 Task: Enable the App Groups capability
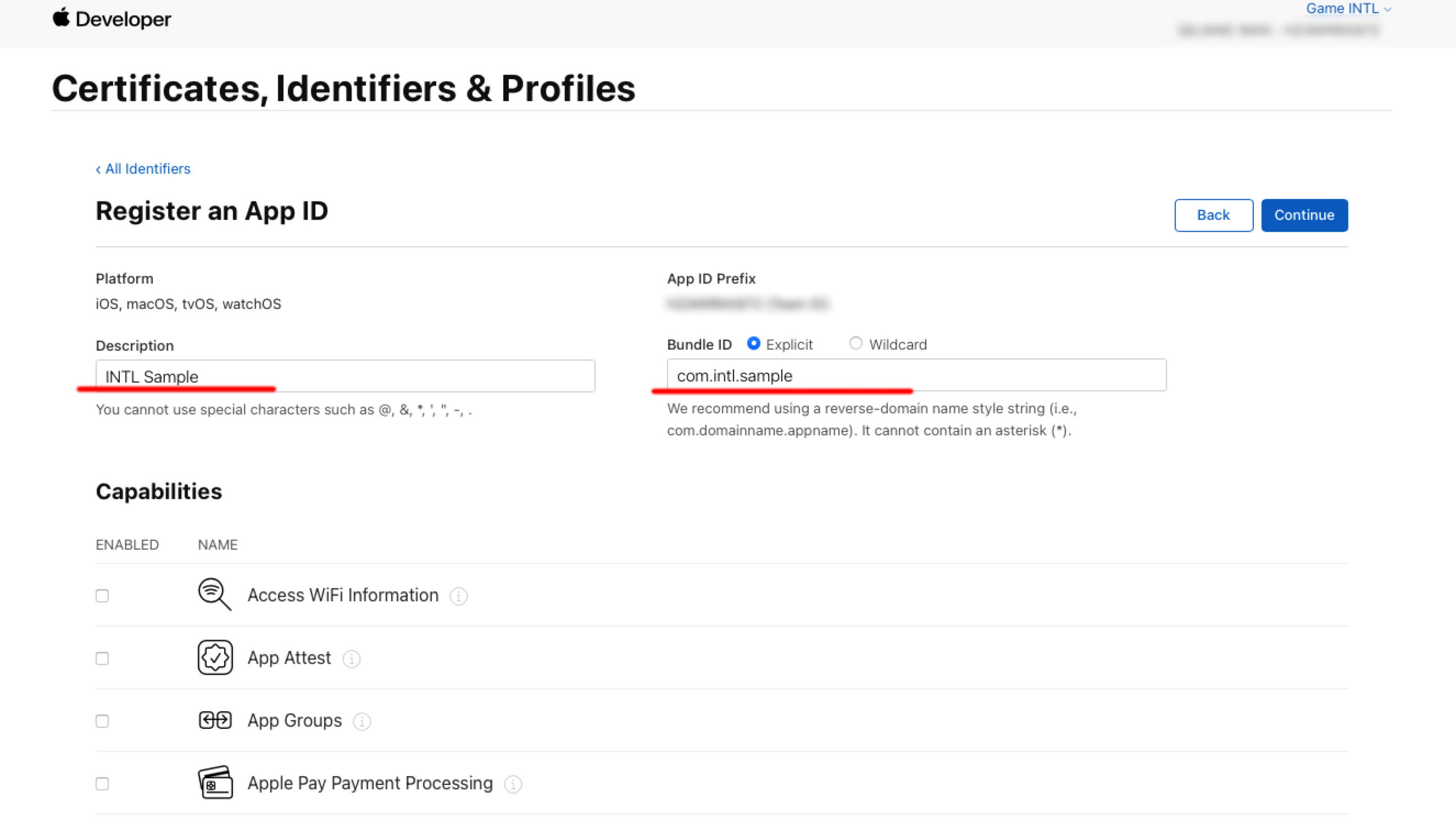tap(102, 721)
